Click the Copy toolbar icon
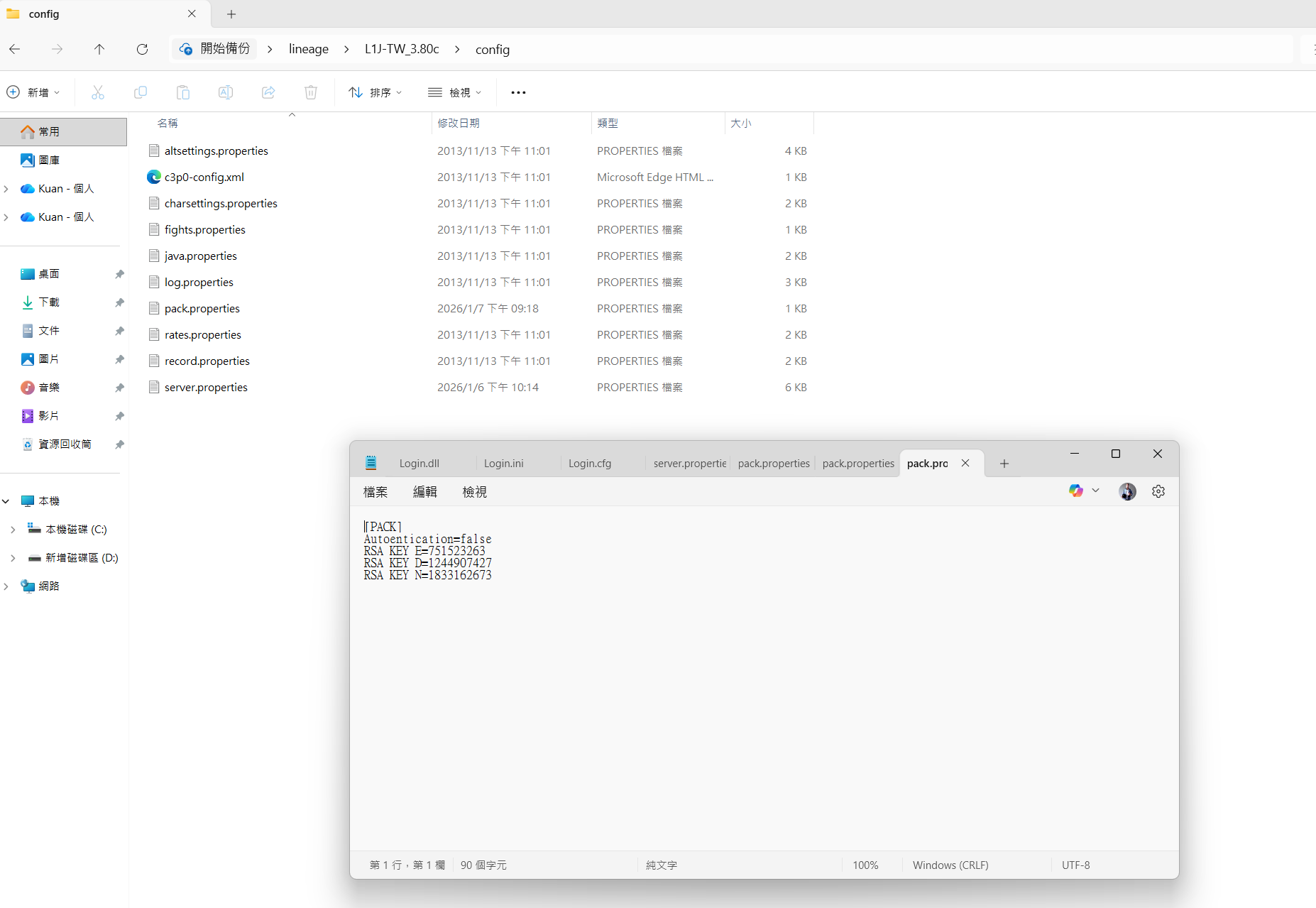Screen dimensions: 1316x908 click(141, 92)
